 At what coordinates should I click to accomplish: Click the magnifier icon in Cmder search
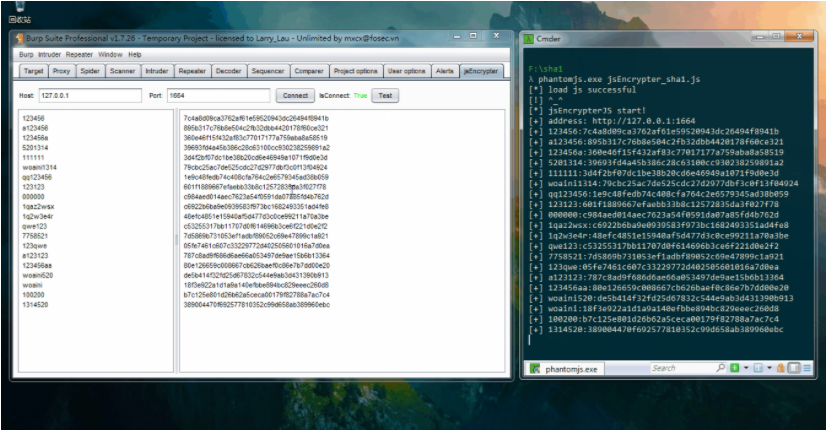click(x=721, y=368)
